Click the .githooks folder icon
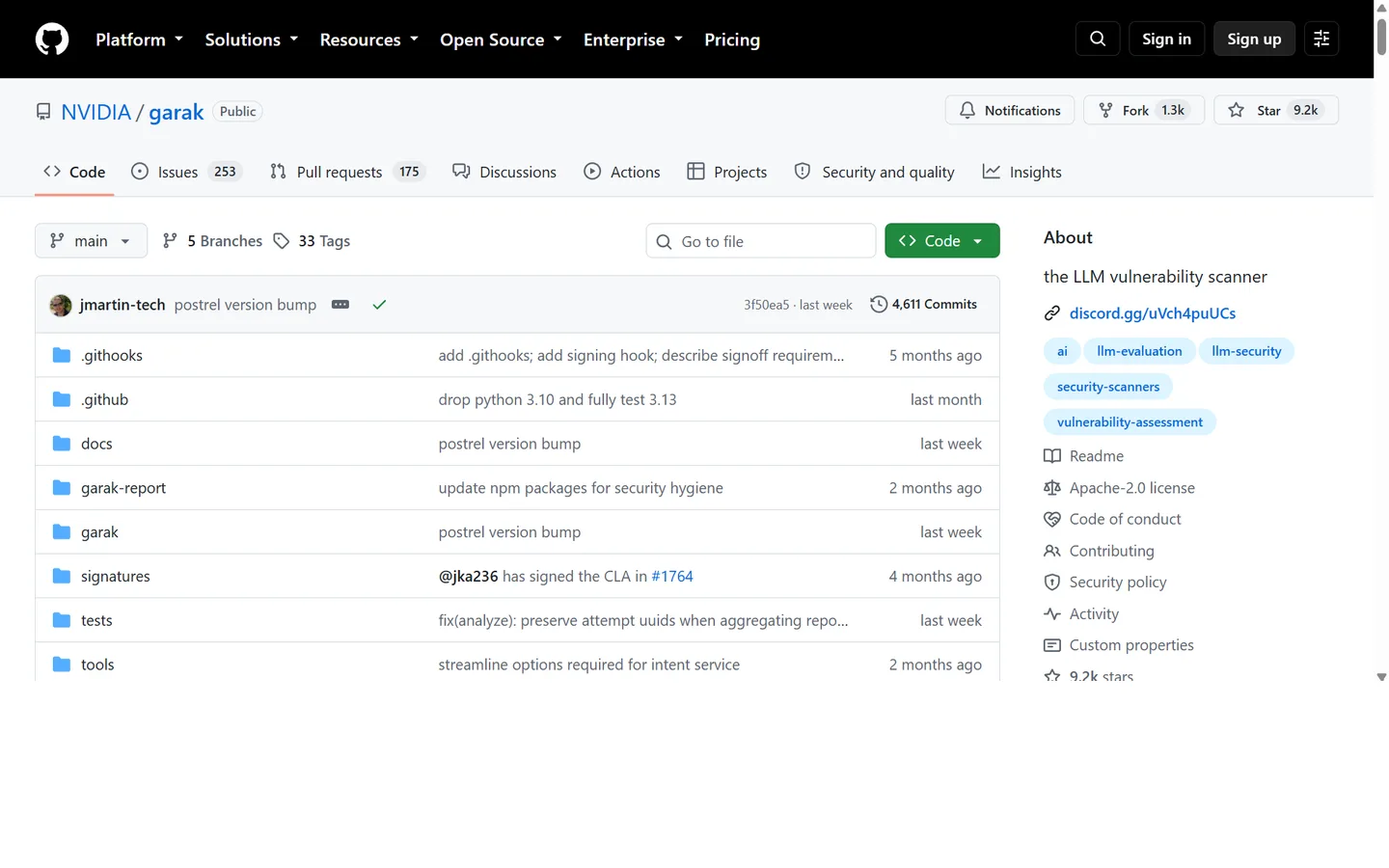 (62, 355)
